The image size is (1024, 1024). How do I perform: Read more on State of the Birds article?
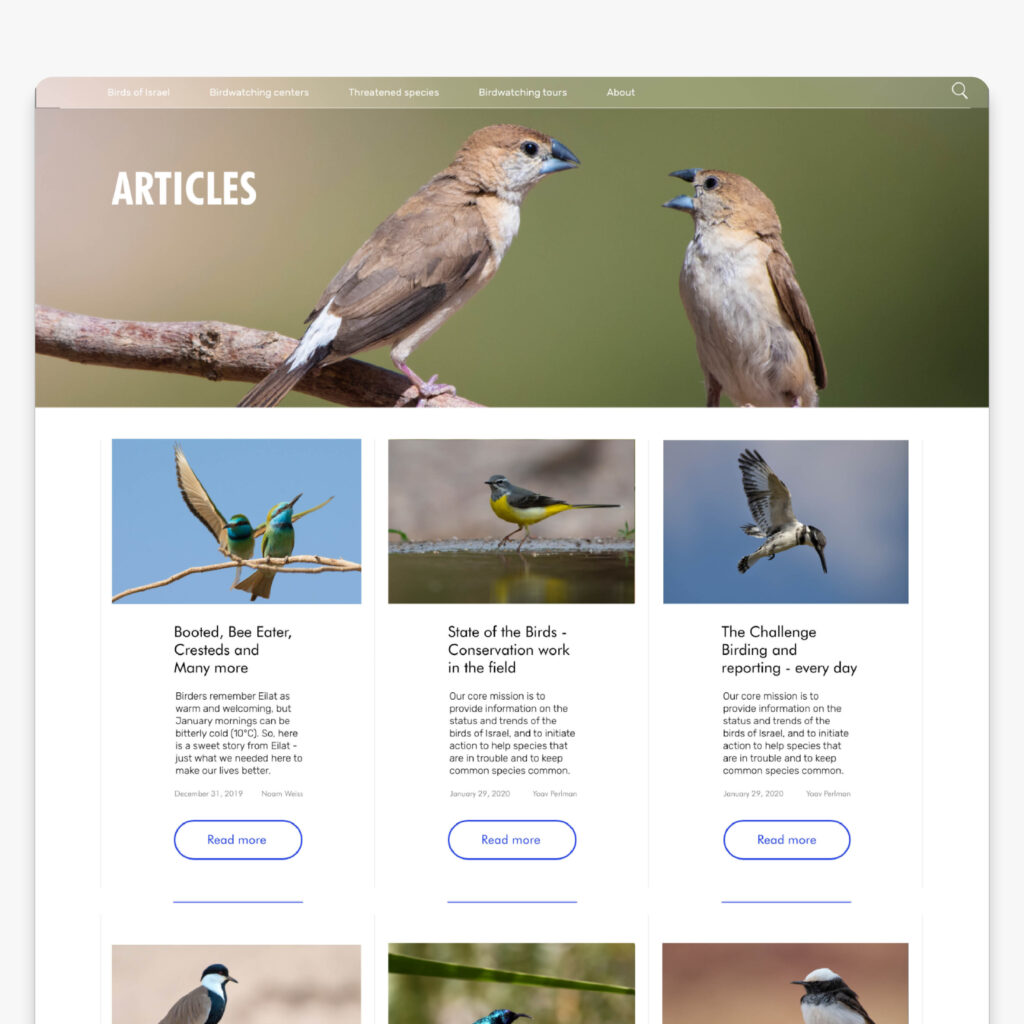(x=512, y=840)
